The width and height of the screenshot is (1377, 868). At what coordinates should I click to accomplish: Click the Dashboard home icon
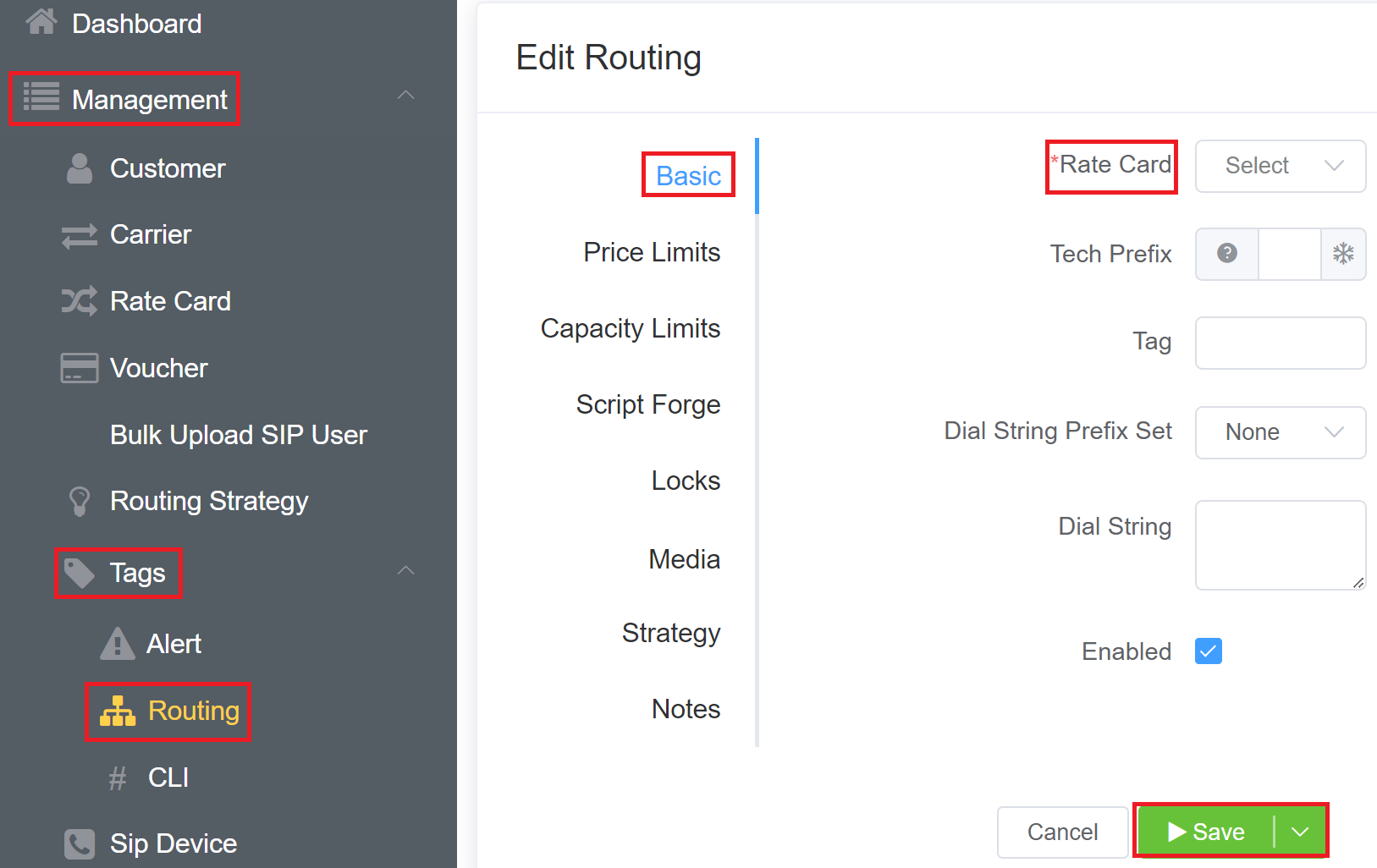41,22
